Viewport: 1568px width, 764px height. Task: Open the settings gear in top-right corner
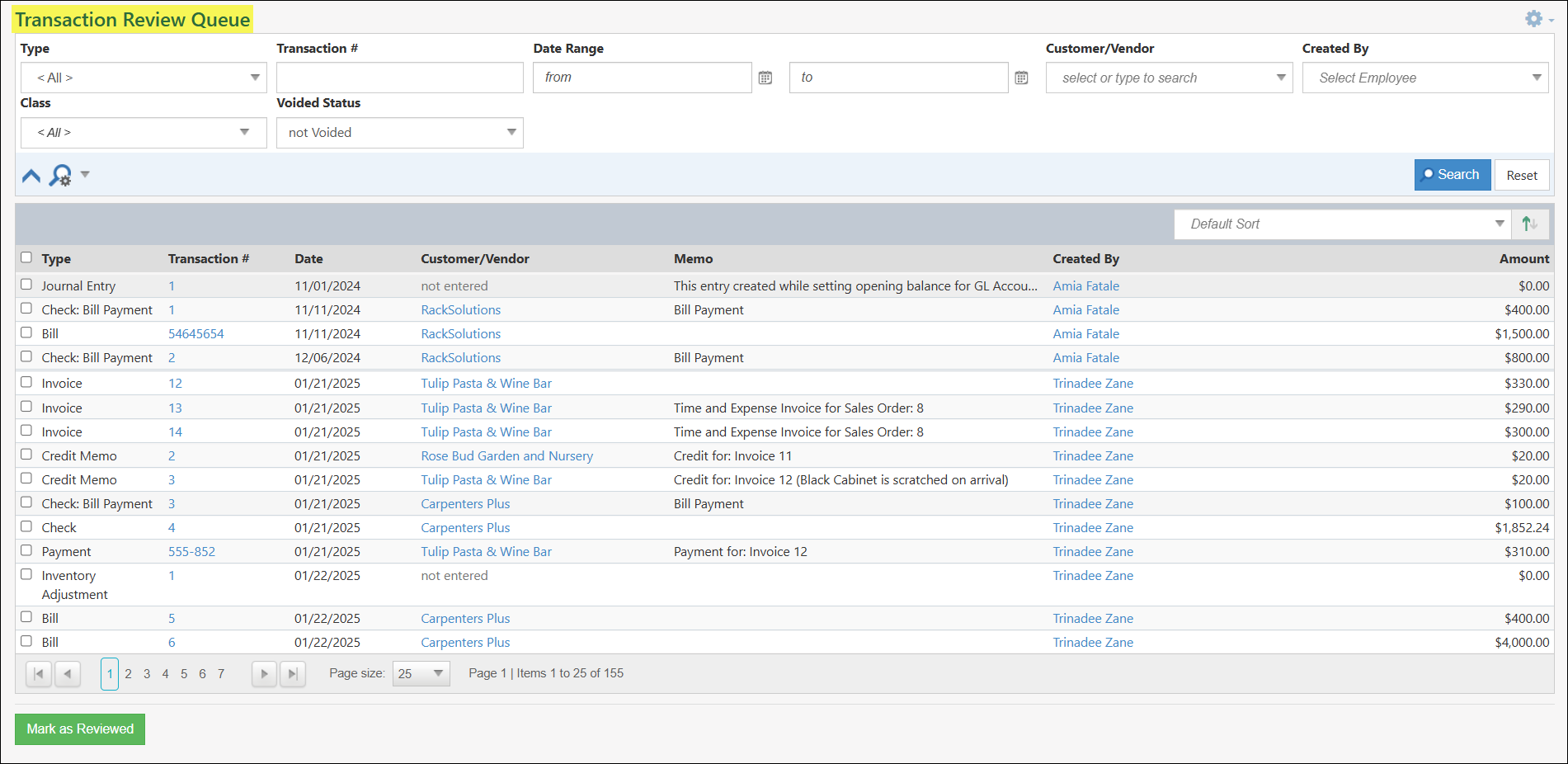[x=1534, y=18]
